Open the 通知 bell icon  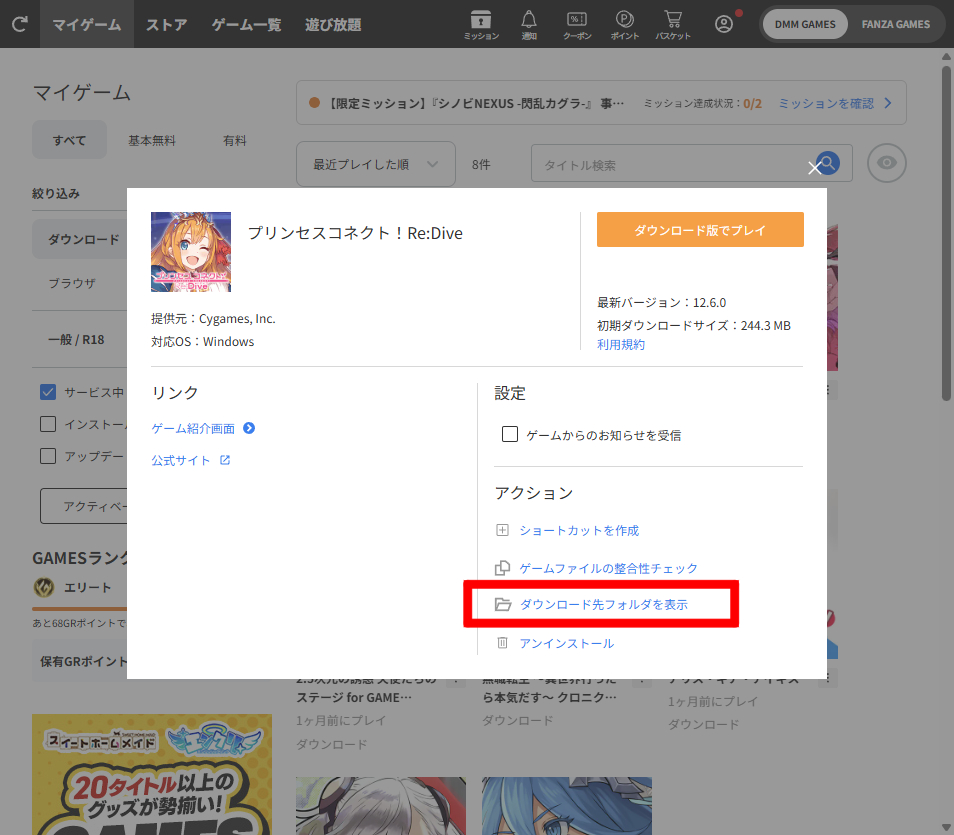point(529,26)
